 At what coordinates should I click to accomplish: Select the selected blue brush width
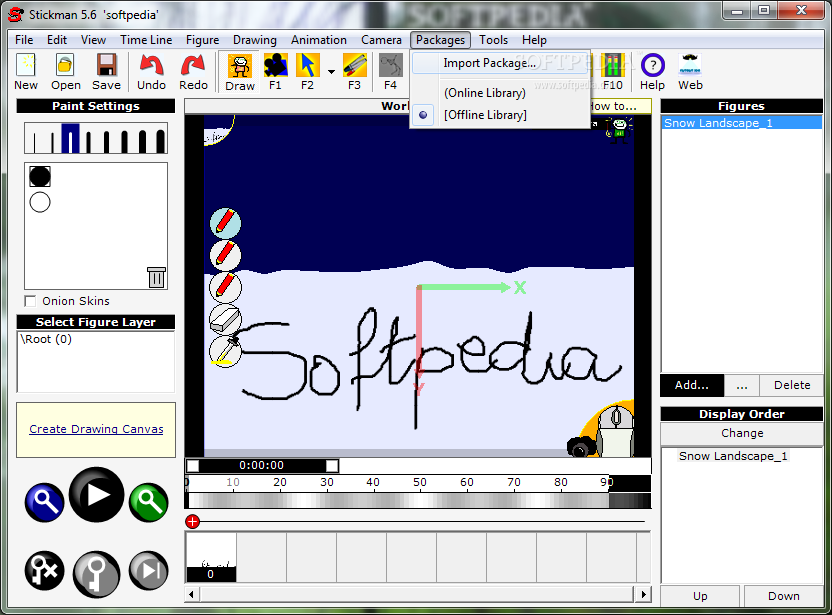pos(70,138)
